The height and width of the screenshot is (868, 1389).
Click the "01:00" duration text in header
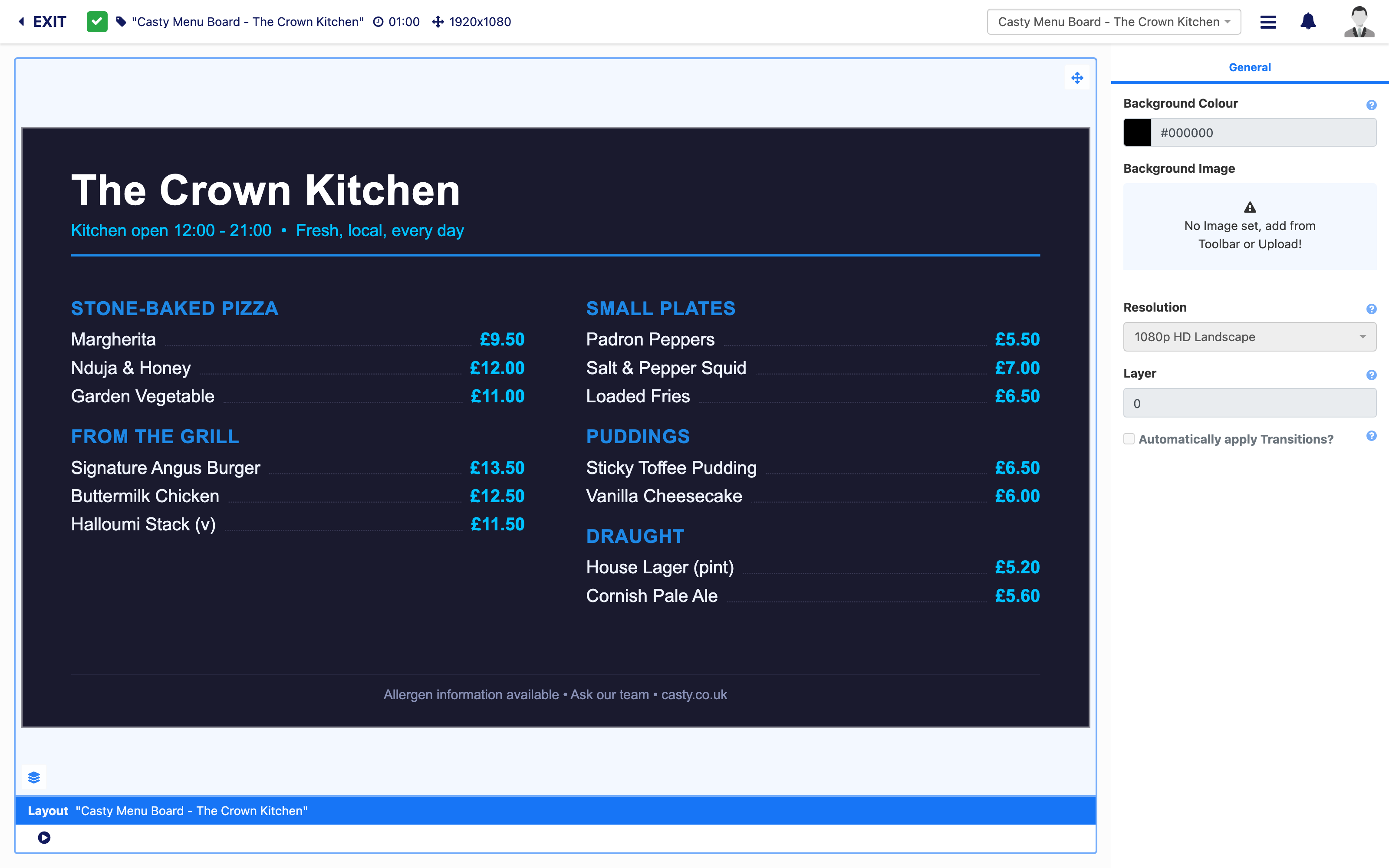(x=404, y=22)
